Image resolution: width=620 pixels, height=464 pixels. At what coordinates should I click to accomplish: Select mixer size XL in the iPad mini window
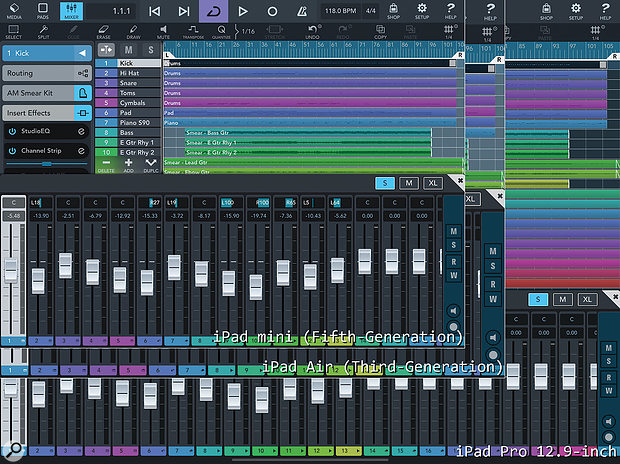[433, 183]
